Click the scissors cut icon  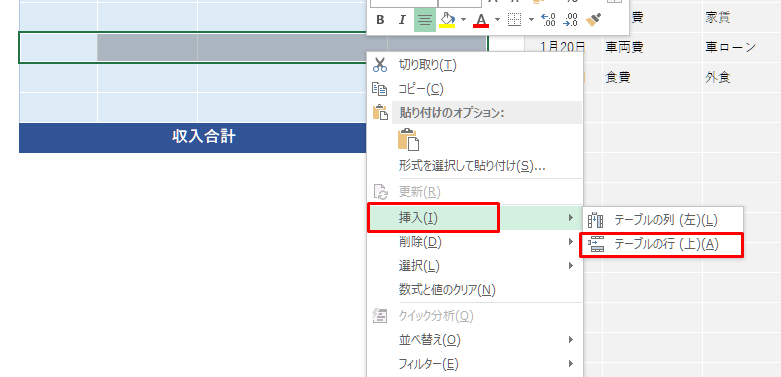(380, 65)
